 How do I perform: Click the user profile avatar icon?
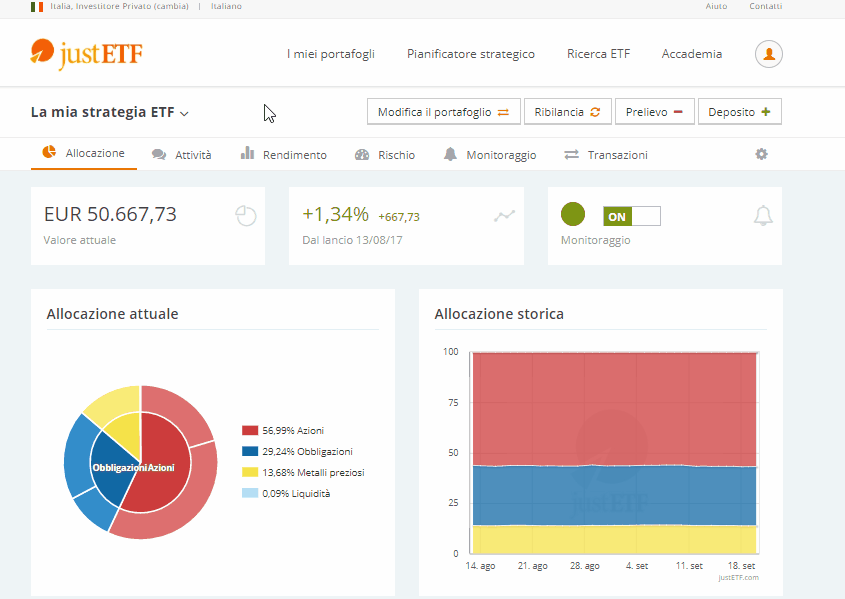click(768, 54)
